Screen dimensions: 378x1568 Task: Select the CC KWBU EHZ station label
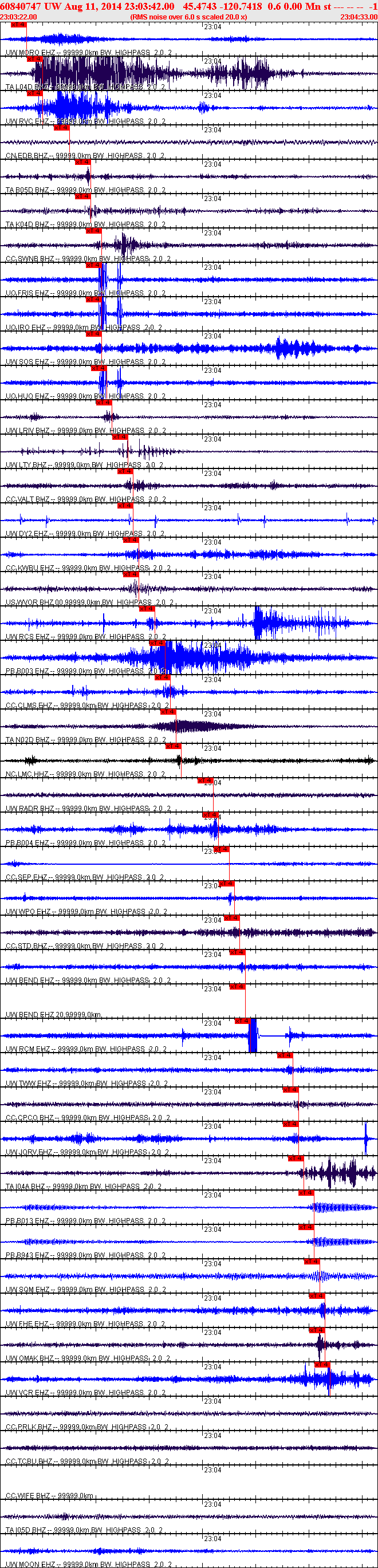click(88, 569)
